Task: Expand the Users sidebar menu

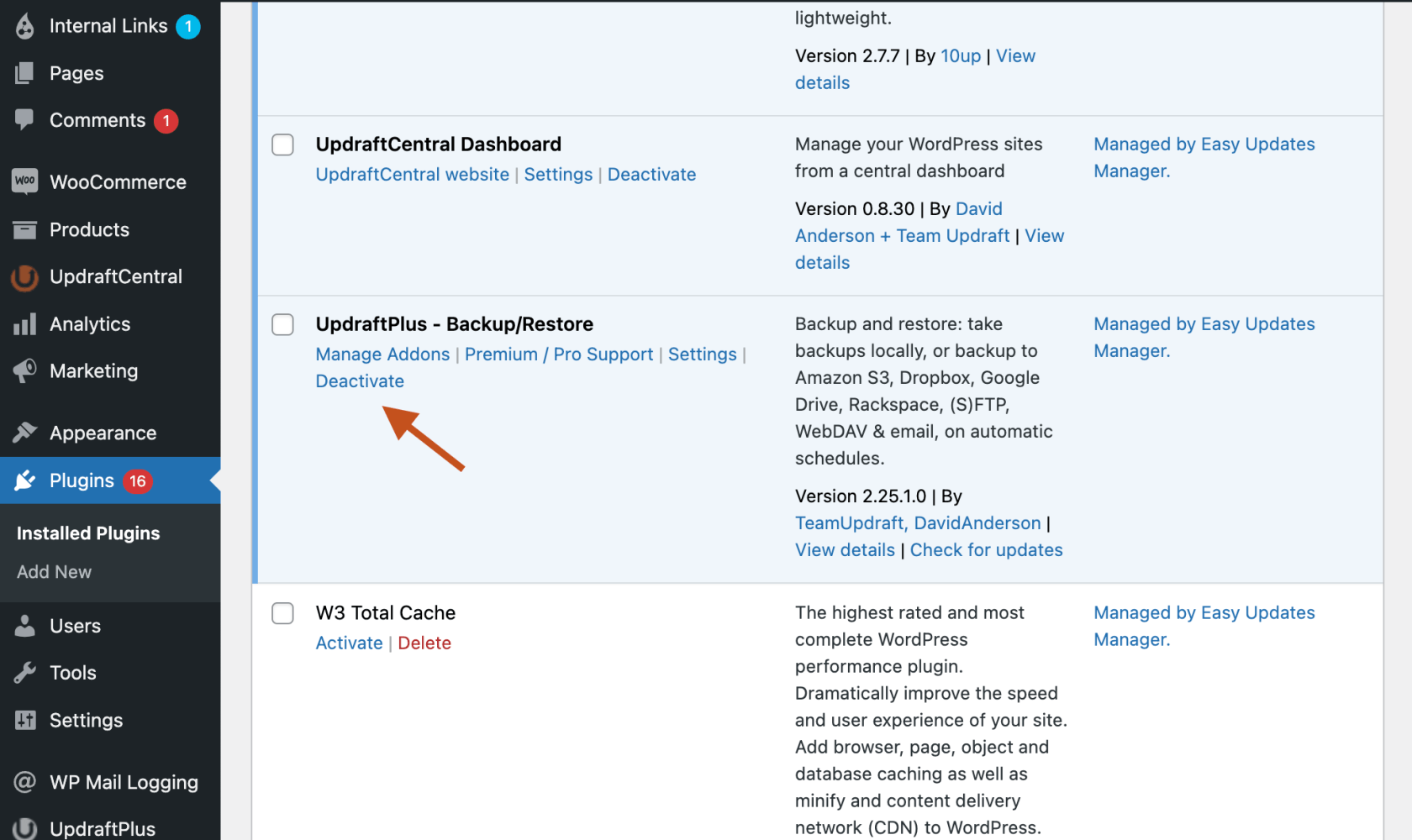Action: [x=76, y=625]
